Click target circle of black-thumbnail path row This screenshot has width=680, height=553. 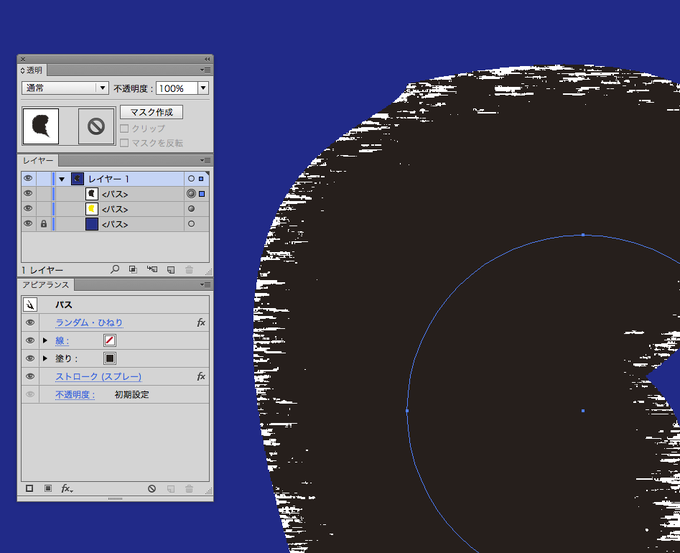coord(191,193)
